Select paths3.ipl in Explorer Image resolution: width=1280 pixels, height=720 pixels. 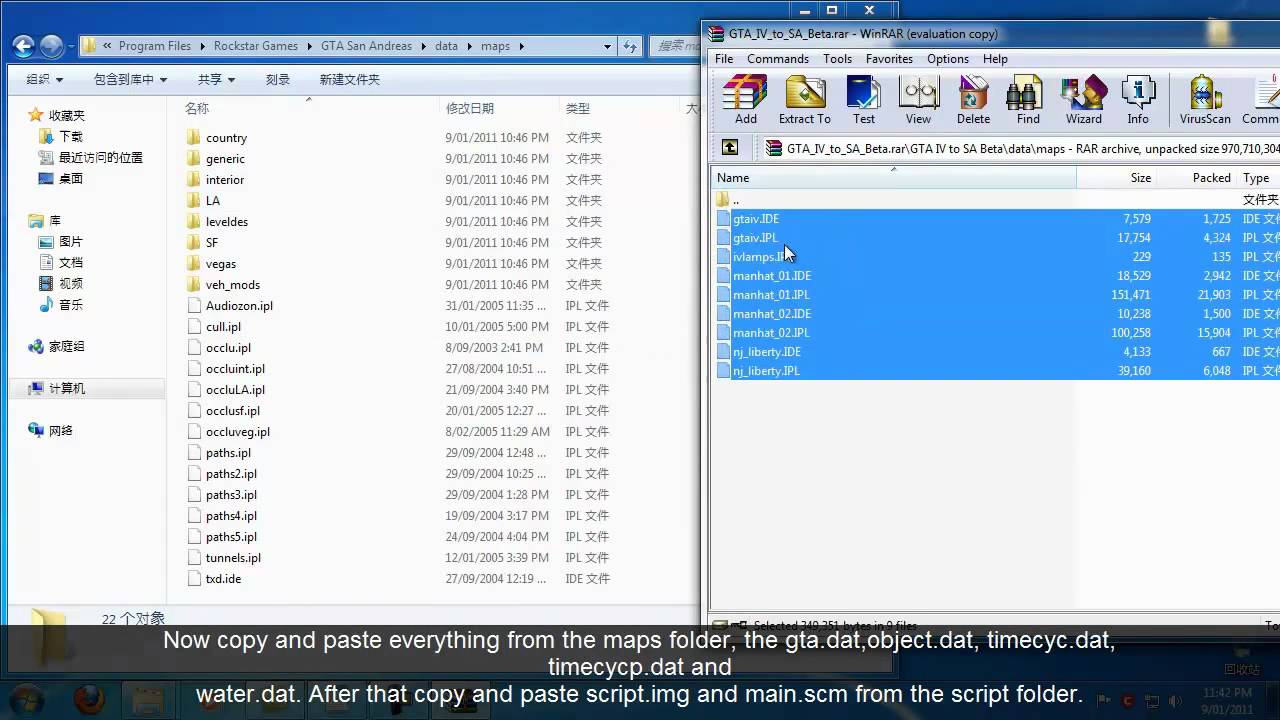click(231, 494)
